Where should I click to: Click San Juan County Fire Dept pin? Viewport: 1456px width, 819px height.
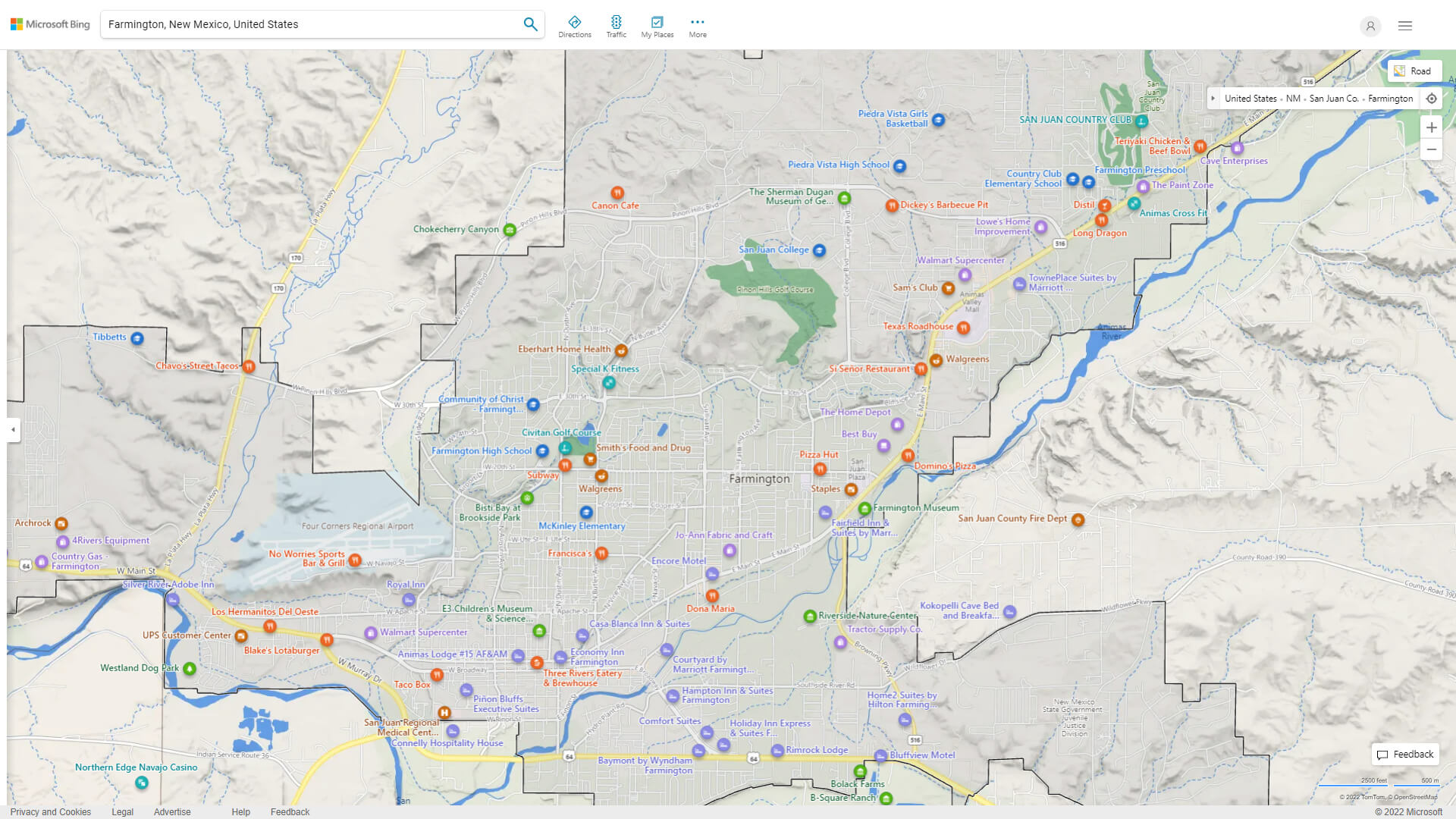[x=1078, y=519]
